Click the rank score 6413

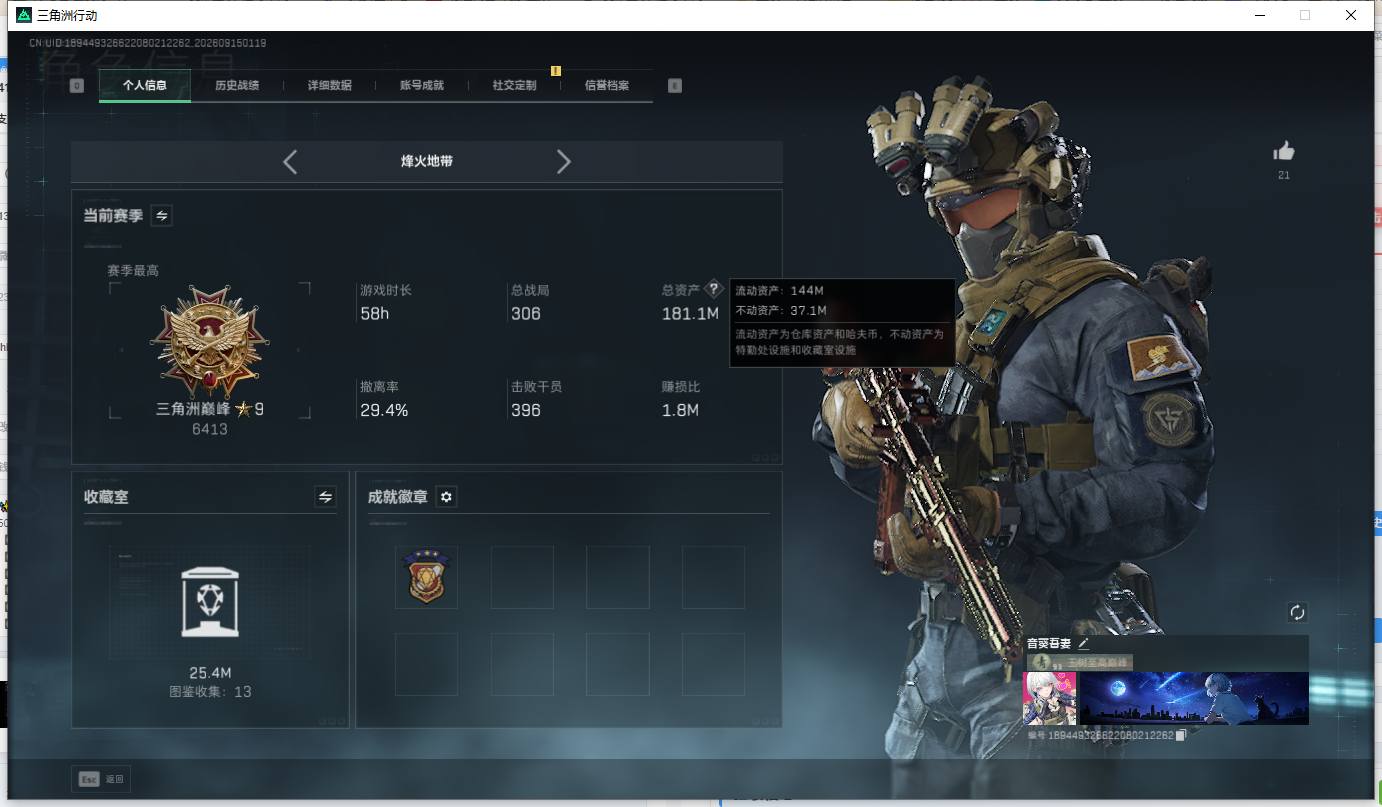[x=210, y=429]
